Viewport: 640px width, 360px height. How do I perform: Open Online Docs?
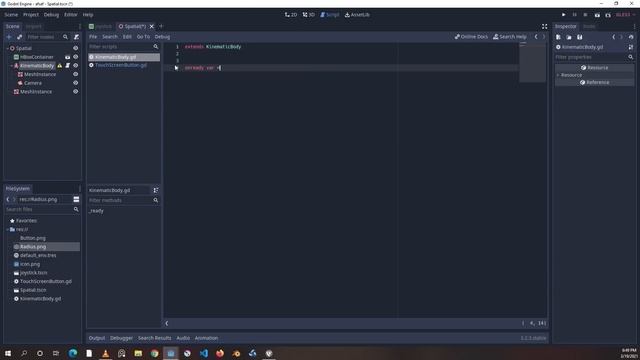pos(471,37)
